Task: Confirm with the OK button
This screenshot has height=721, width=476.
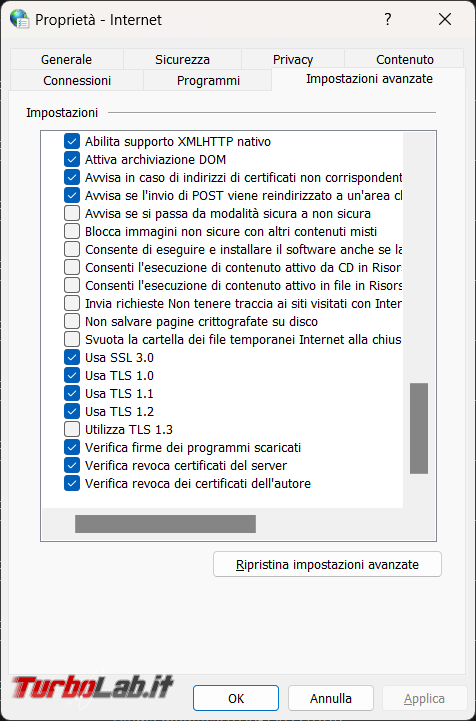Action: click(x=236, y=698)
